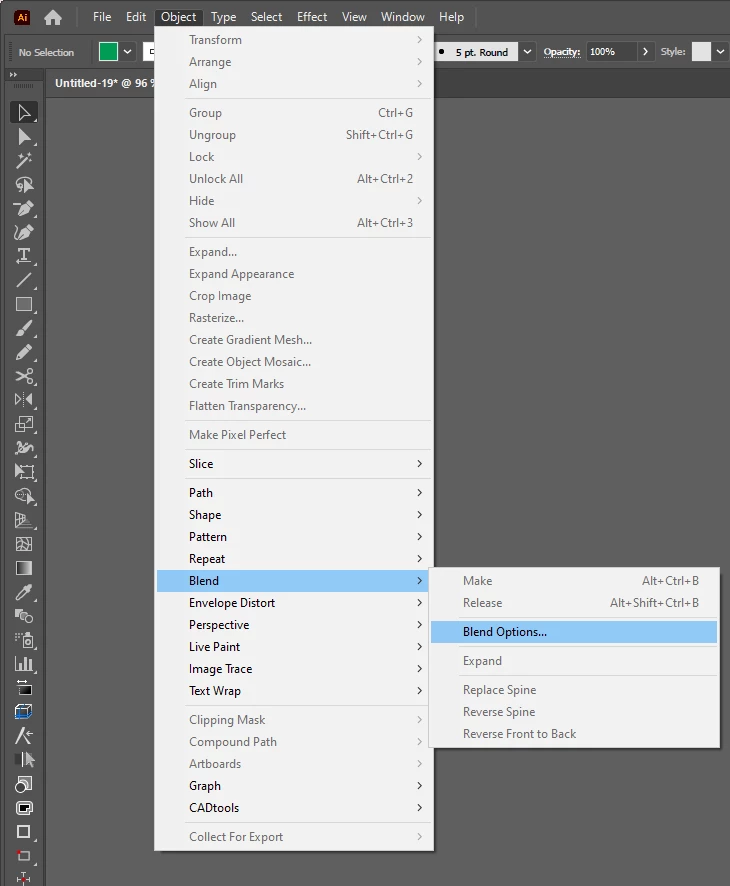Screen dimensions: 730x886
Task: Select the Gradient tool
Action: pyautogui.click(x=24, y=568)
